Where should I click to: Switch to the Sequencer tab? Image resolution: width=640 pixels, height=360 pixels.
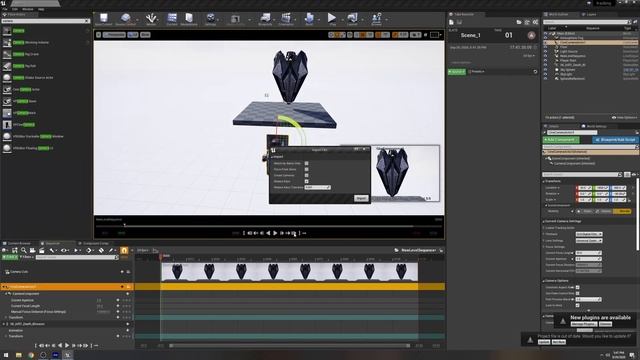click(x=52, y=243)
